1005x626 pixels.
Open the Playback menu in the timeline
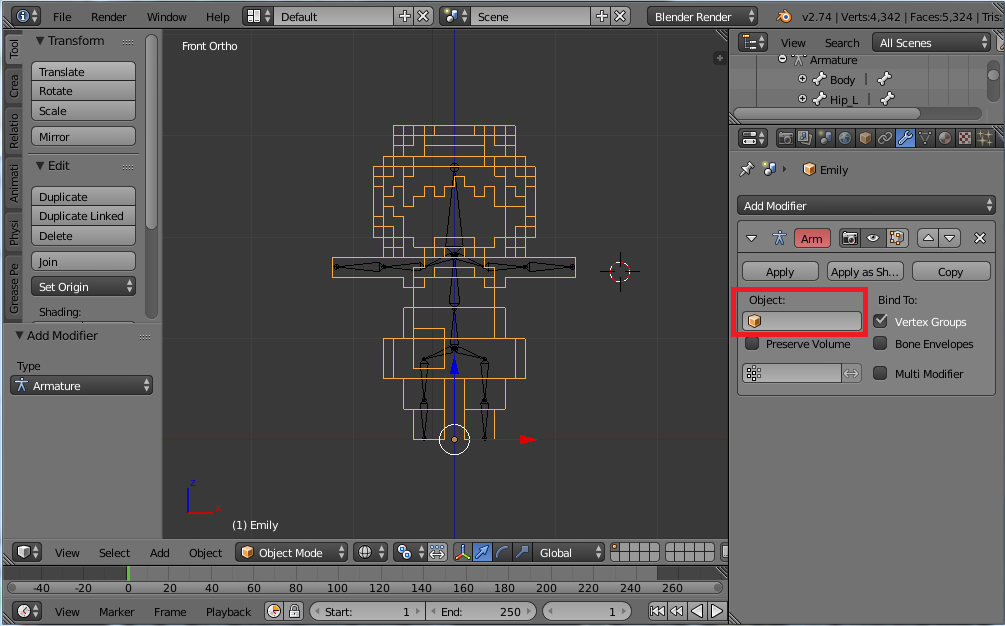pyautogui.click(x=228, y=612)
